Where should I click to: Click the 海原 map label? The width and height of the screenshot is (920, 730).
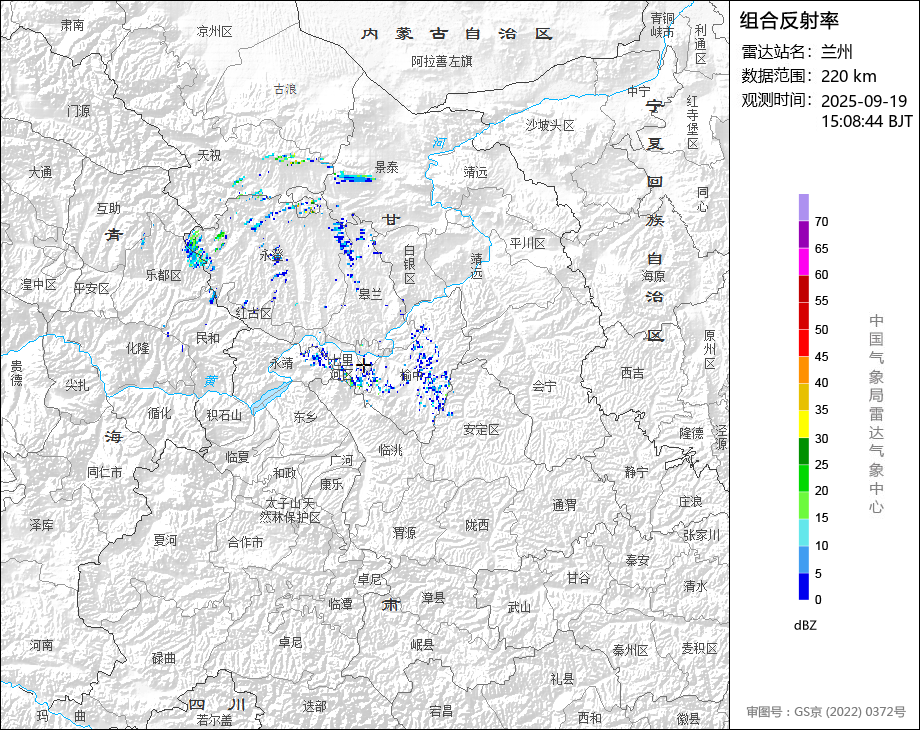(654, 275)
